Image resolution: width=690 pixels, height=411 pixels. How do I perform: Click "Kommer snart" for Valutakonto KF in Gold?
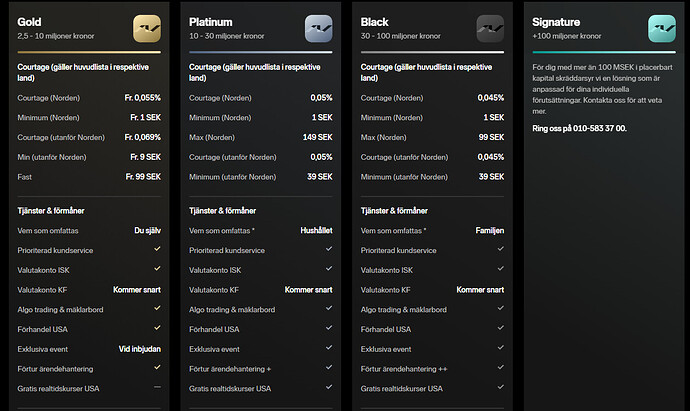pos(136,290)
